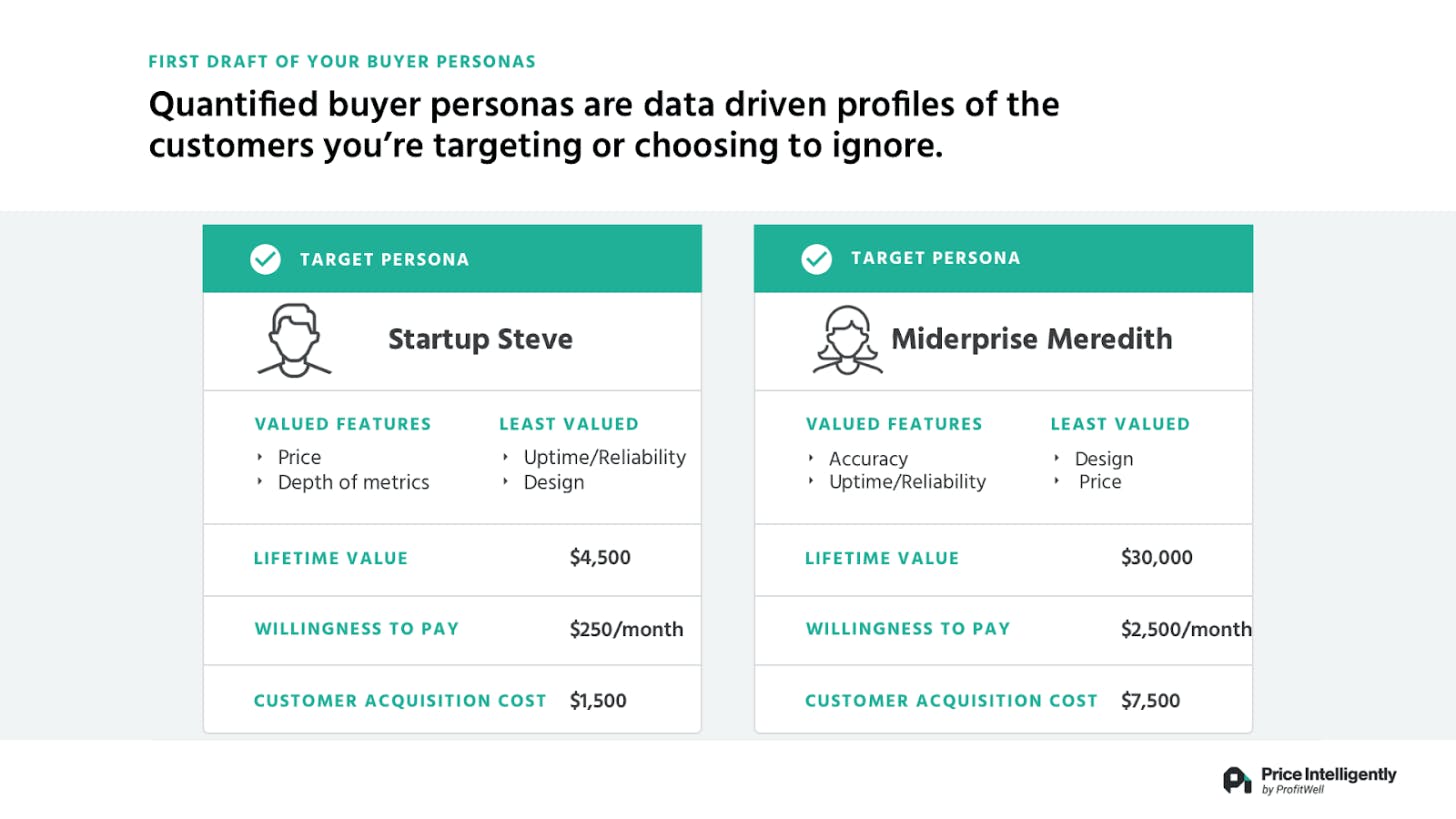Image resolution: width=1456 pixels, height=819 pixels.
Task: Click the Miderprise Meredith name heading
Action: [x=1031, y=339]
